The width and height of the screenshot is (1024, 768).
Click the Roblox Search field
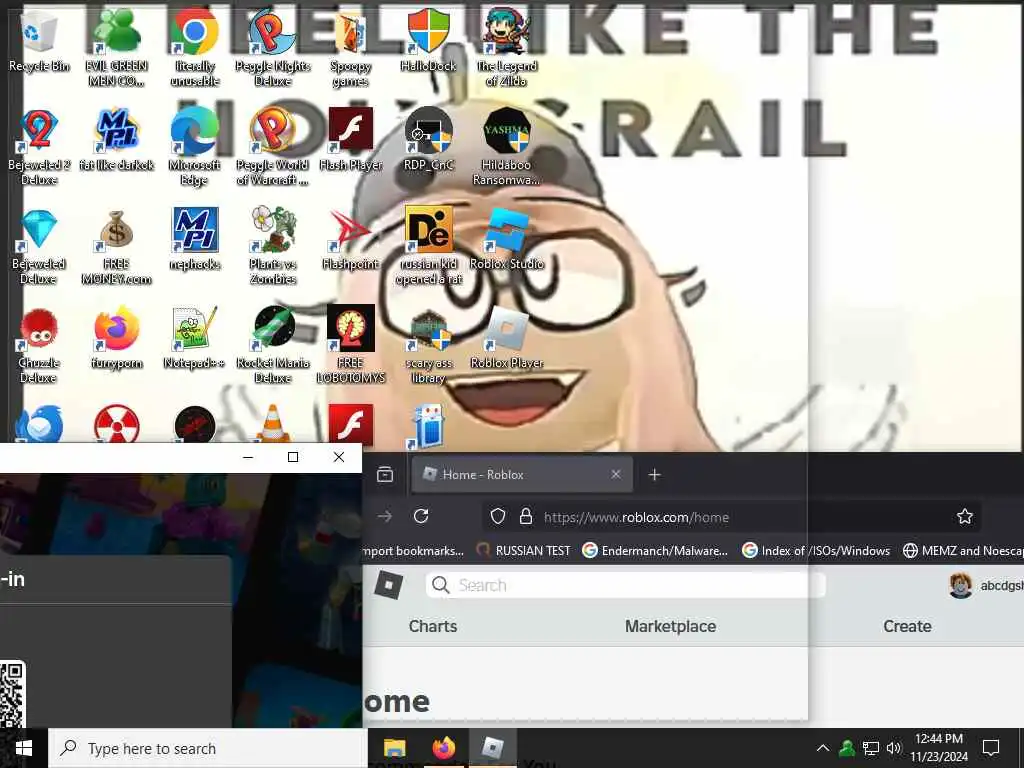(626, 585)
